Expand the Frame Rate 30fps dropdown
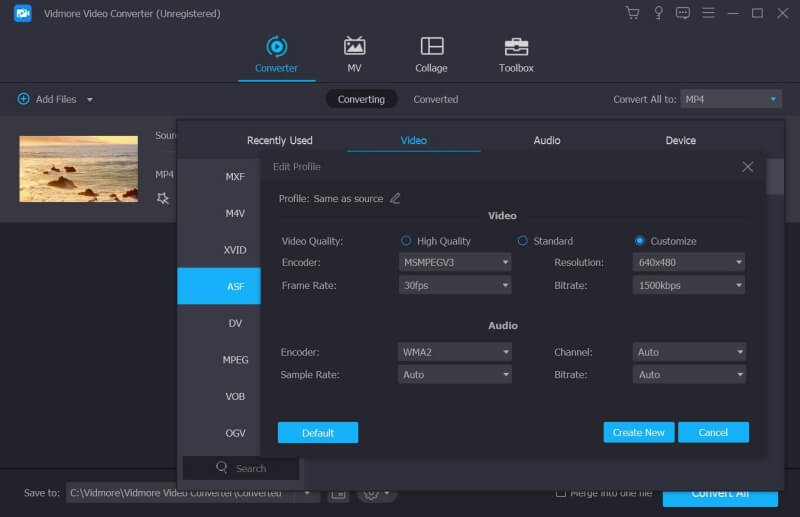 click(455, 285)
